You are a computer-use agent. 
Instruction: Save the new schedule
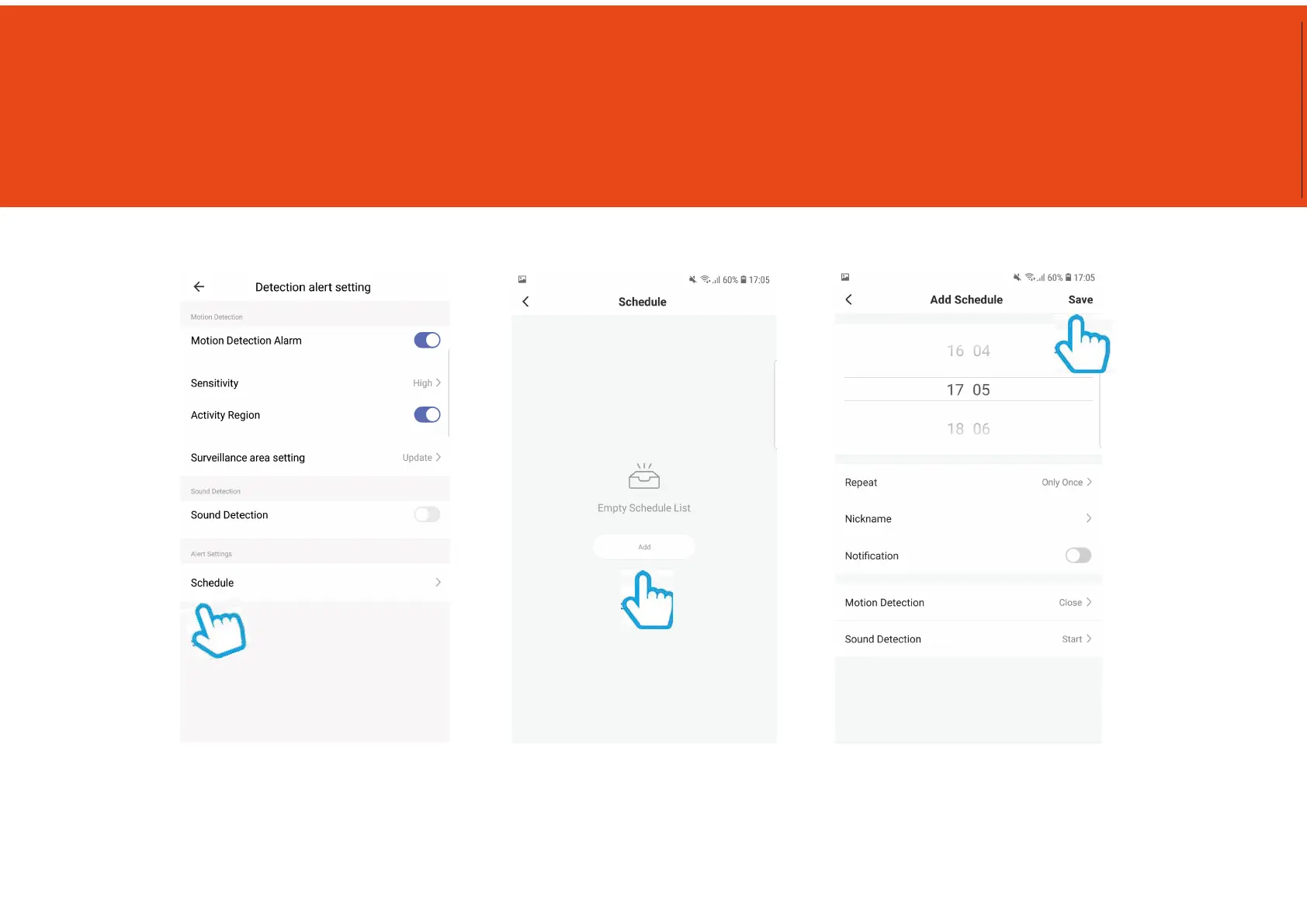click(x=1080, y=299)
